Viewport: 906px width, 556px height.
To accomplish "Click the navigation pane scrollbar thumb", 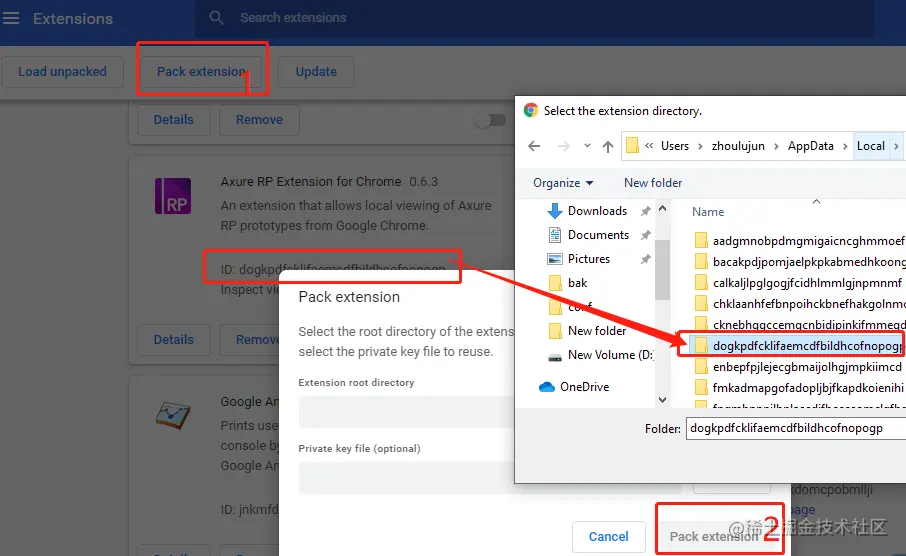I will pyautogui.click(x=662, y=270).
